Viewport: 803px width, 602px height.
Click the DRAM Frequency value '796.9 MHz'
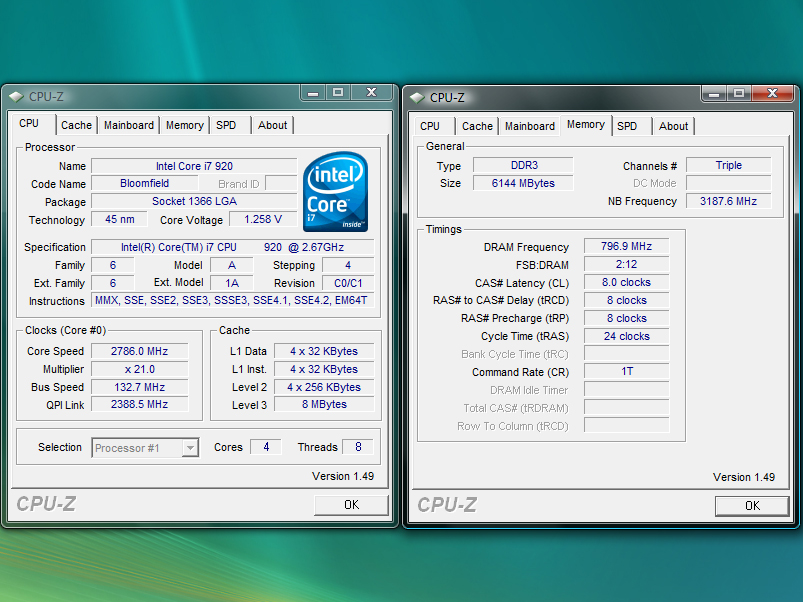coord(626,247)
